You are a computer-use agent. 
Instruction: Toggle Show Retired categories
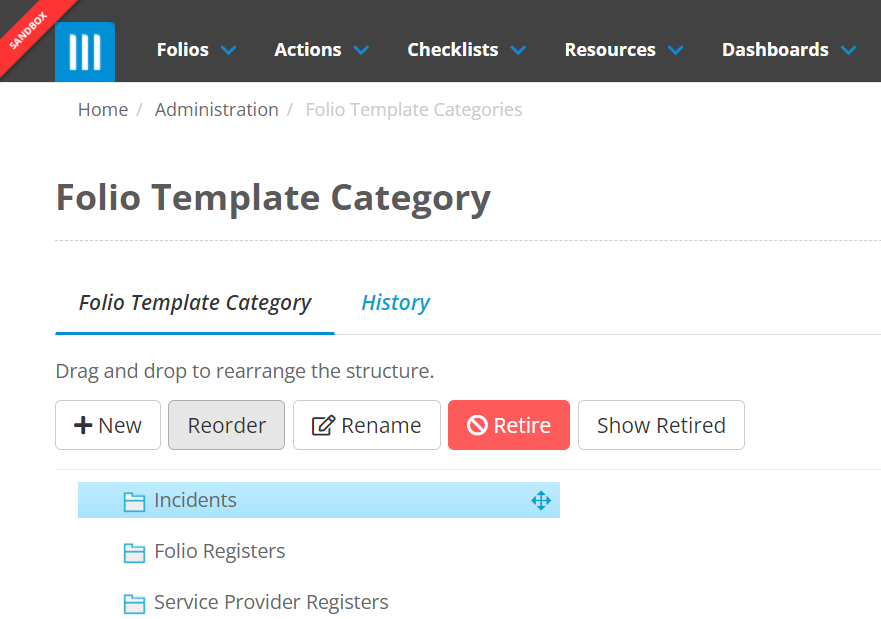click(661, 426)
